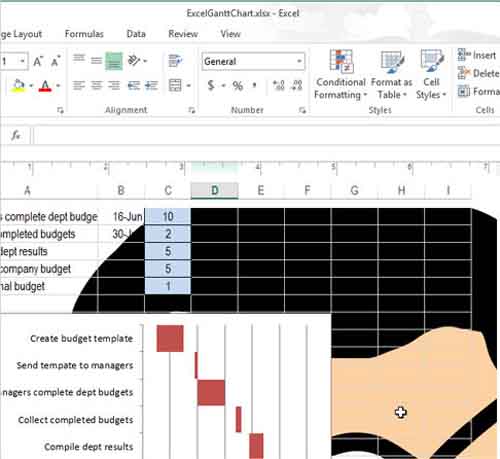Switch to View tab
The image size is (500, 459).
pos(230,34)
